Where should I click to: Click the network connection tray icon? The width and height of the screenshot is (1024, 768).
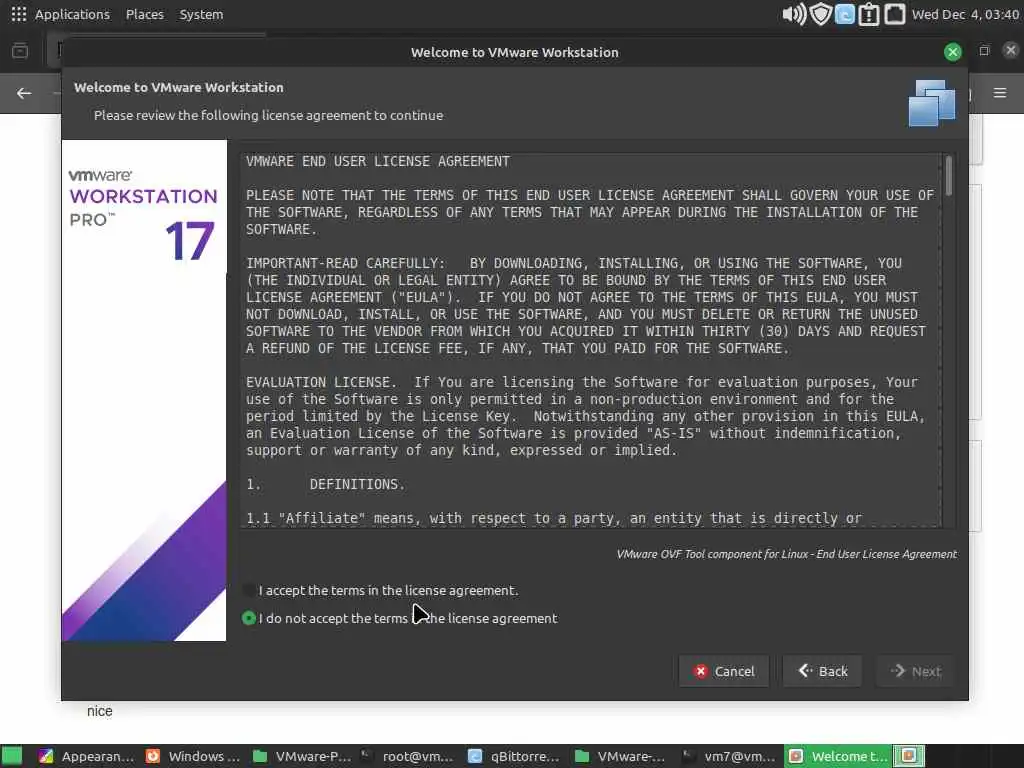coord(895,14)
